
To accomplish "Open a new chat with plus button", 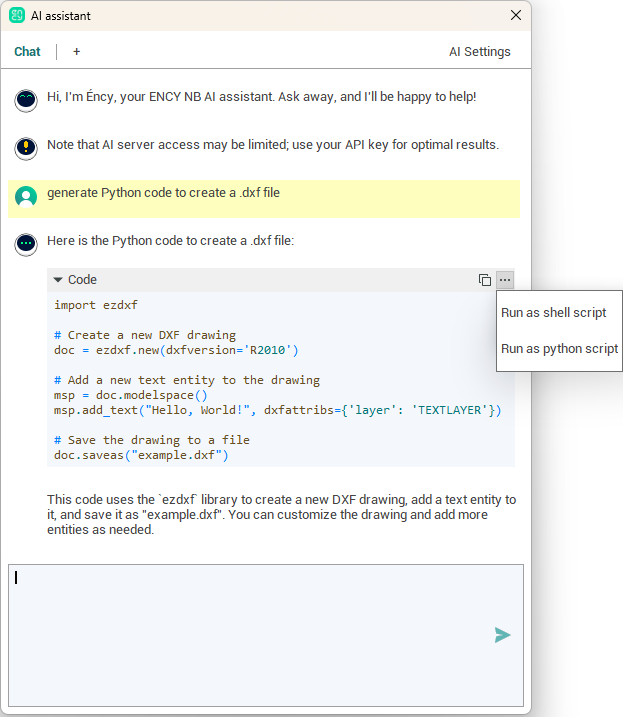I will [77, 52].
